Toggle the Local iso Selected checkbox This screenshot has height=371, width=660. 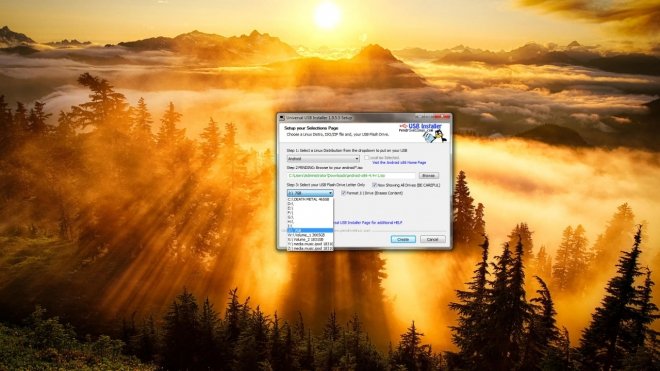367,157
